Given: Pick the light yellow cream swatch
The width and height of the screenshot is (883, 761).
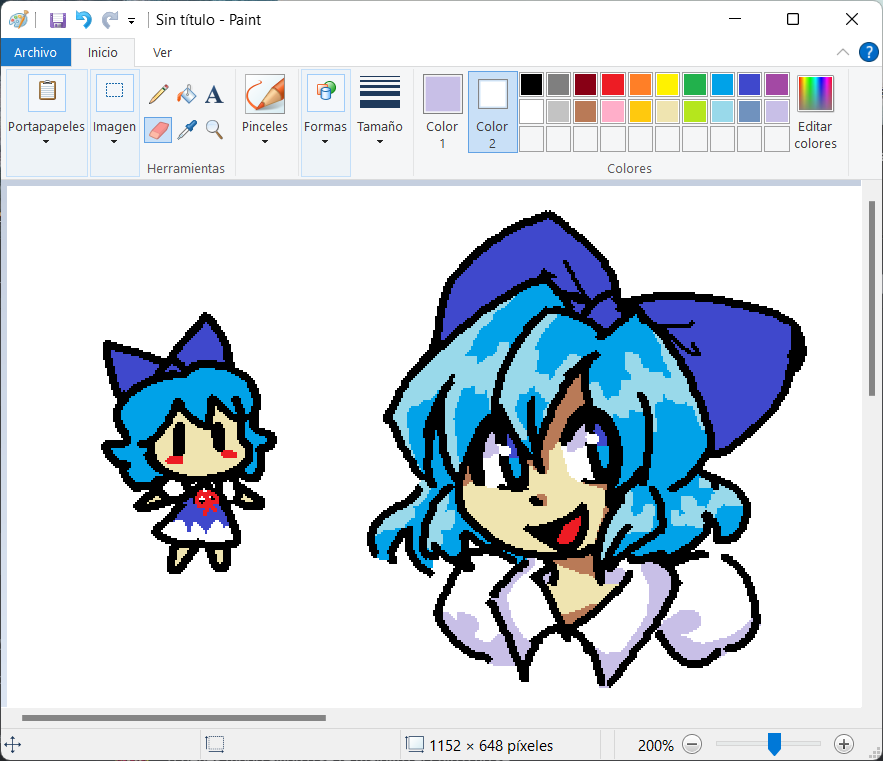Looking at the screenshot, I should 667,112.
